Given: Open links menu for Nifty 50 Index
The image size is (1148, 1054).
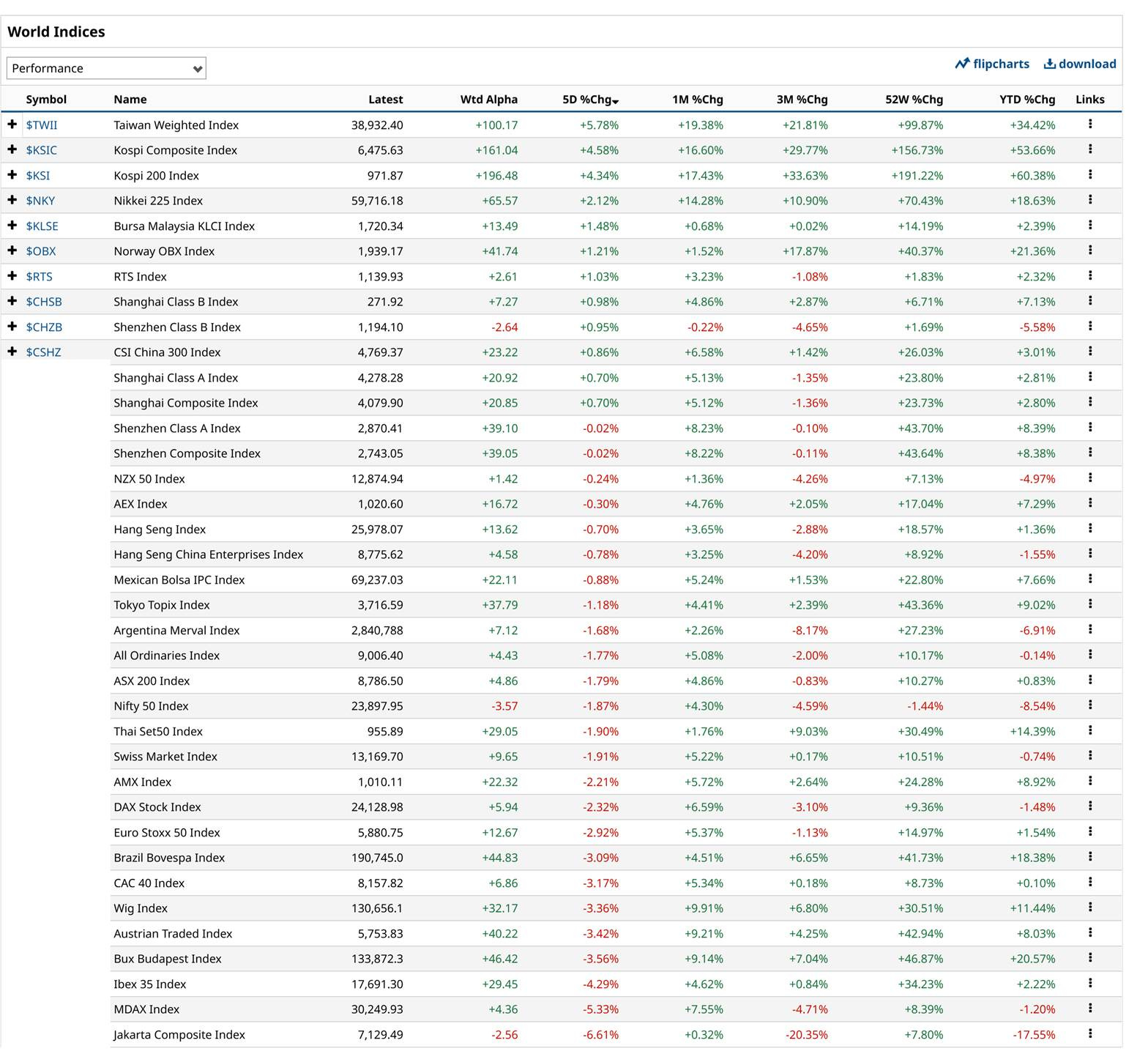Looking at the screenshot, I should click(x=1090, y=705).
